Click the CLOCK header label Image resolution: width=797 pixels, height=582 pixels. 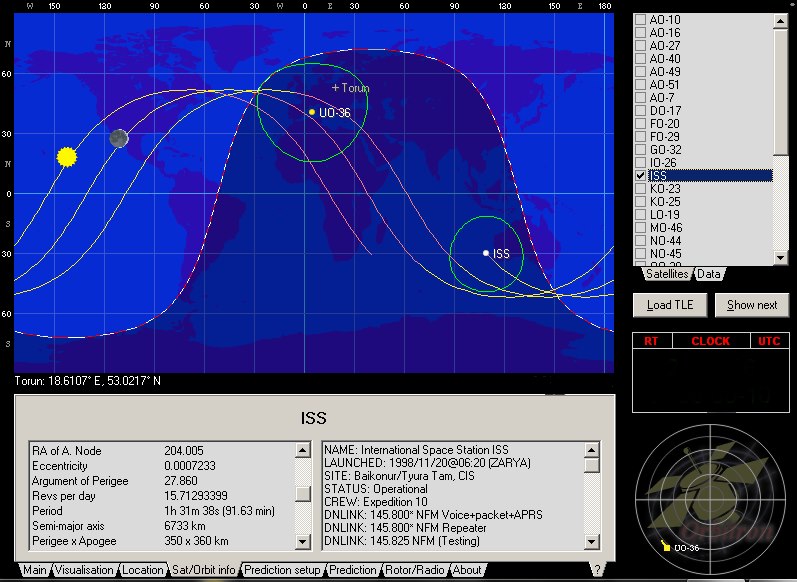(711, 341)
